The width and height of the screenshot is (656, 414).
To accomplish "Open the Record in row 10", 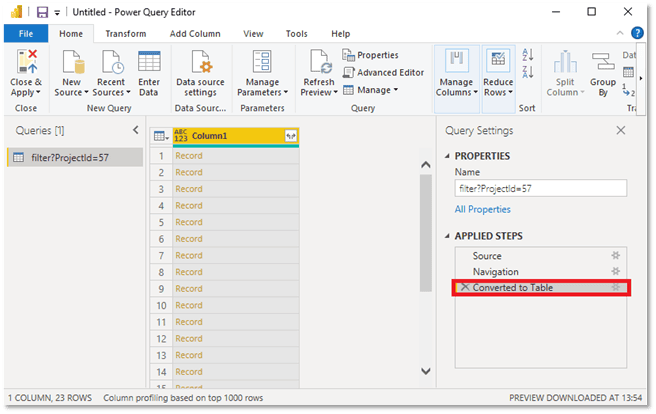I will point(189,305).
